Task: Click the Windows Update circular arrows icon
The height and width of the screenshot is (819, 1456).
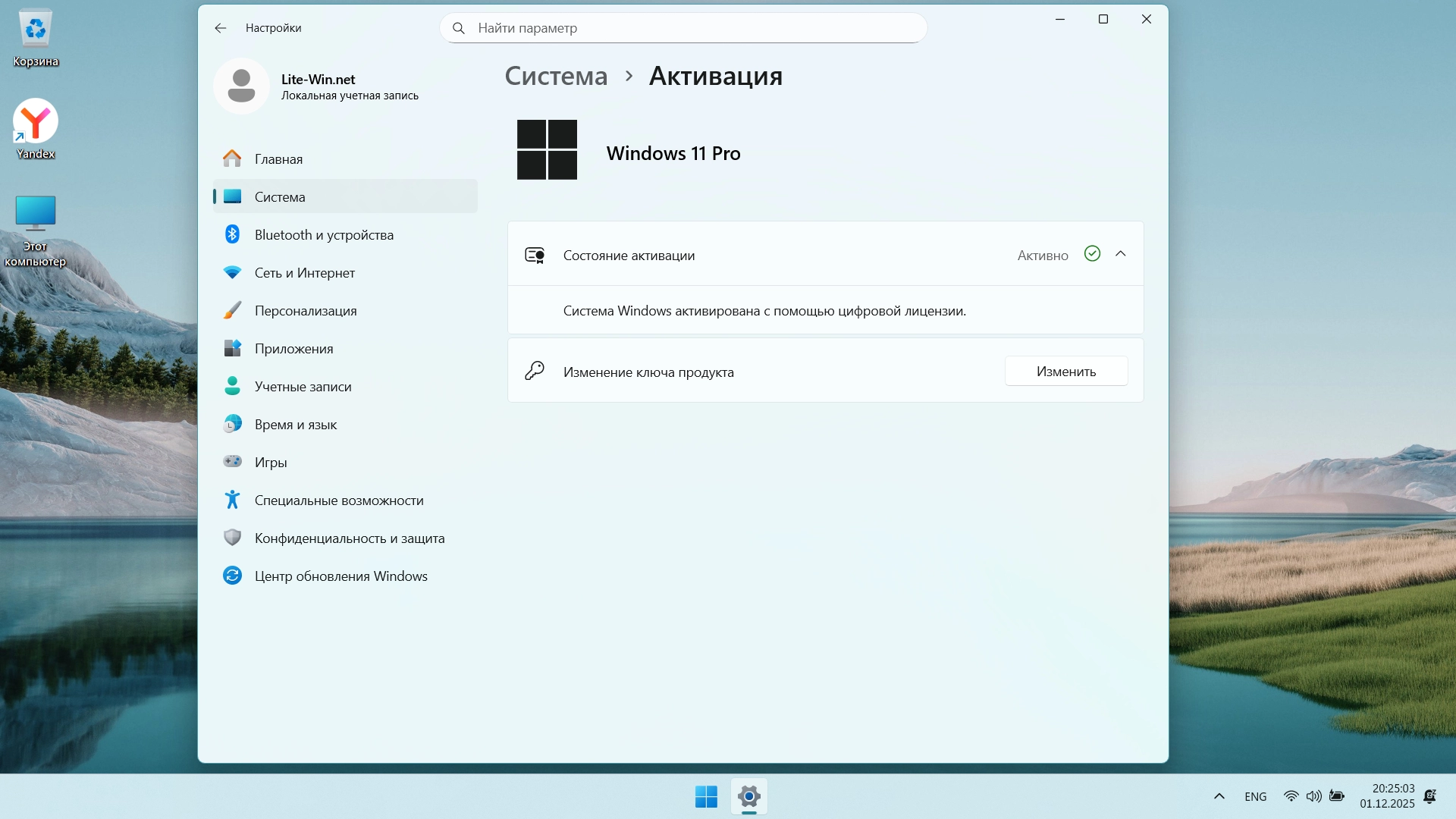Action: pyautogui.click(x=232, y=576)
